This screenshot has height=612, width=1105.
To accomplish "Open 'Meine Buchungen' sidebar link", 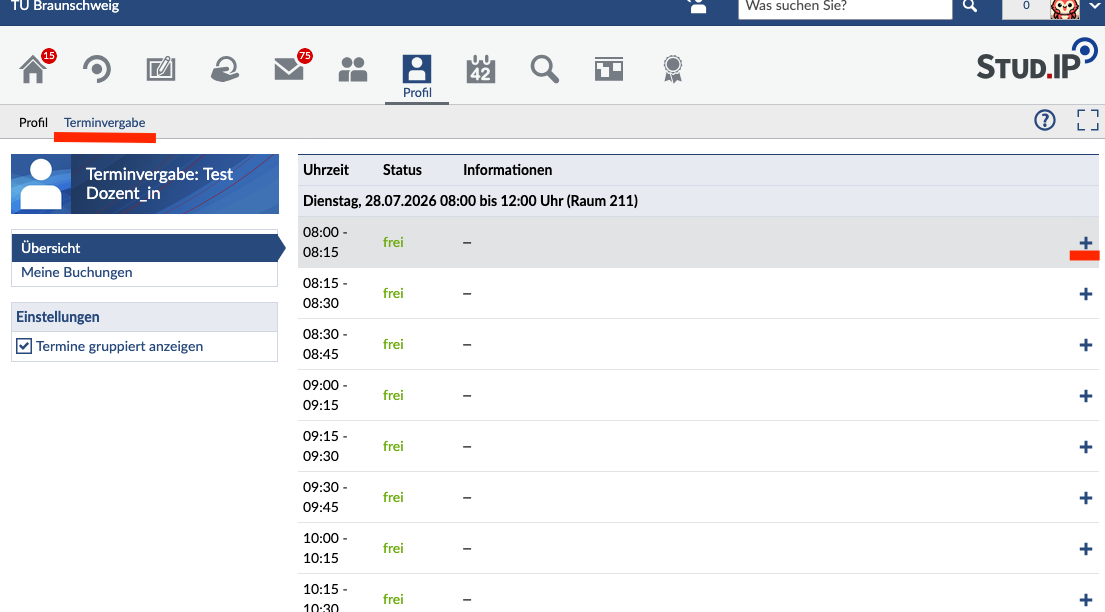I will (77, 272).
